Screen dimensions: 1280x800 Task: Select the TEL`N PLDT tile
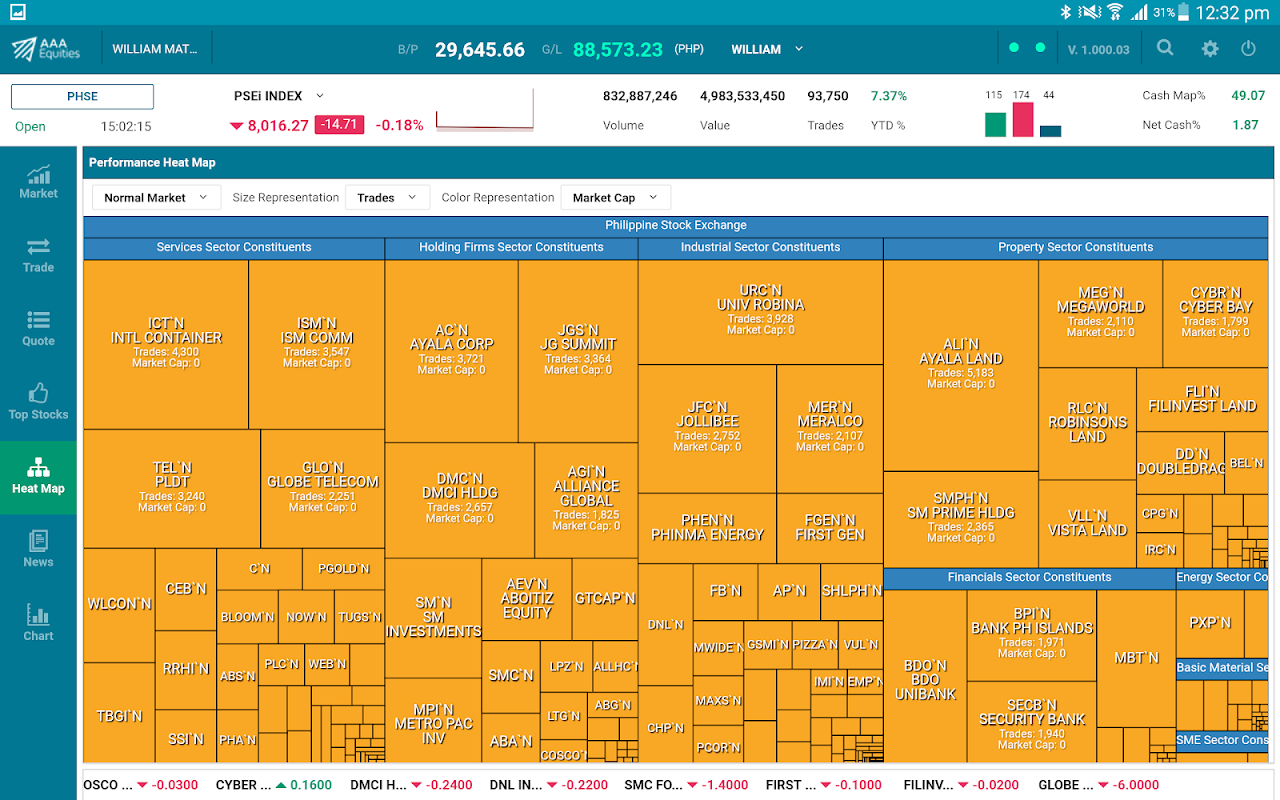click(172, 488)
